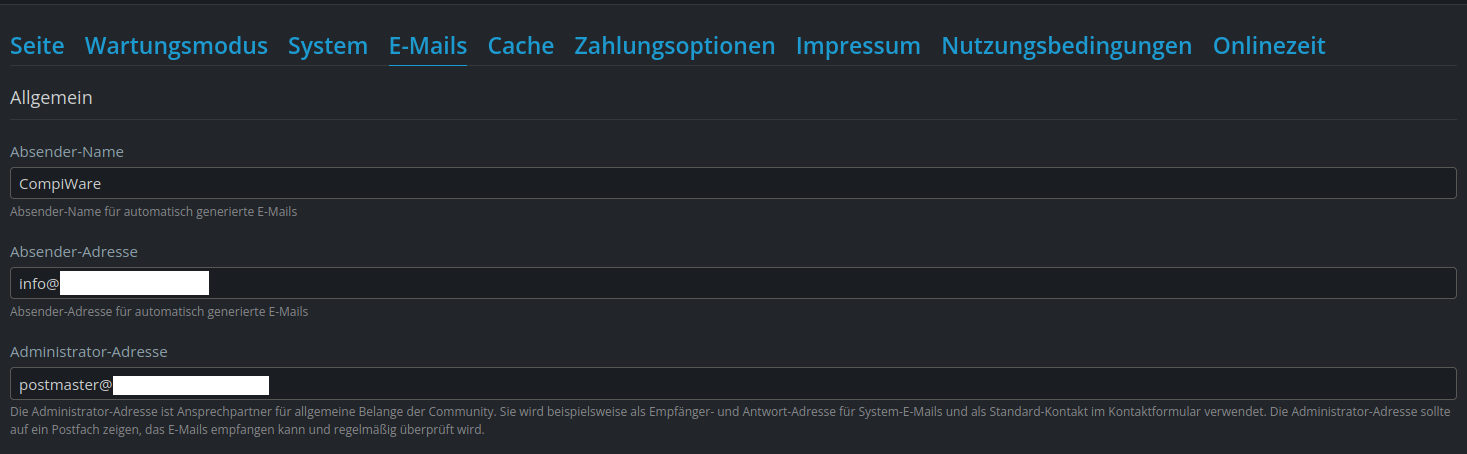Select the System tab

(328, 46)
